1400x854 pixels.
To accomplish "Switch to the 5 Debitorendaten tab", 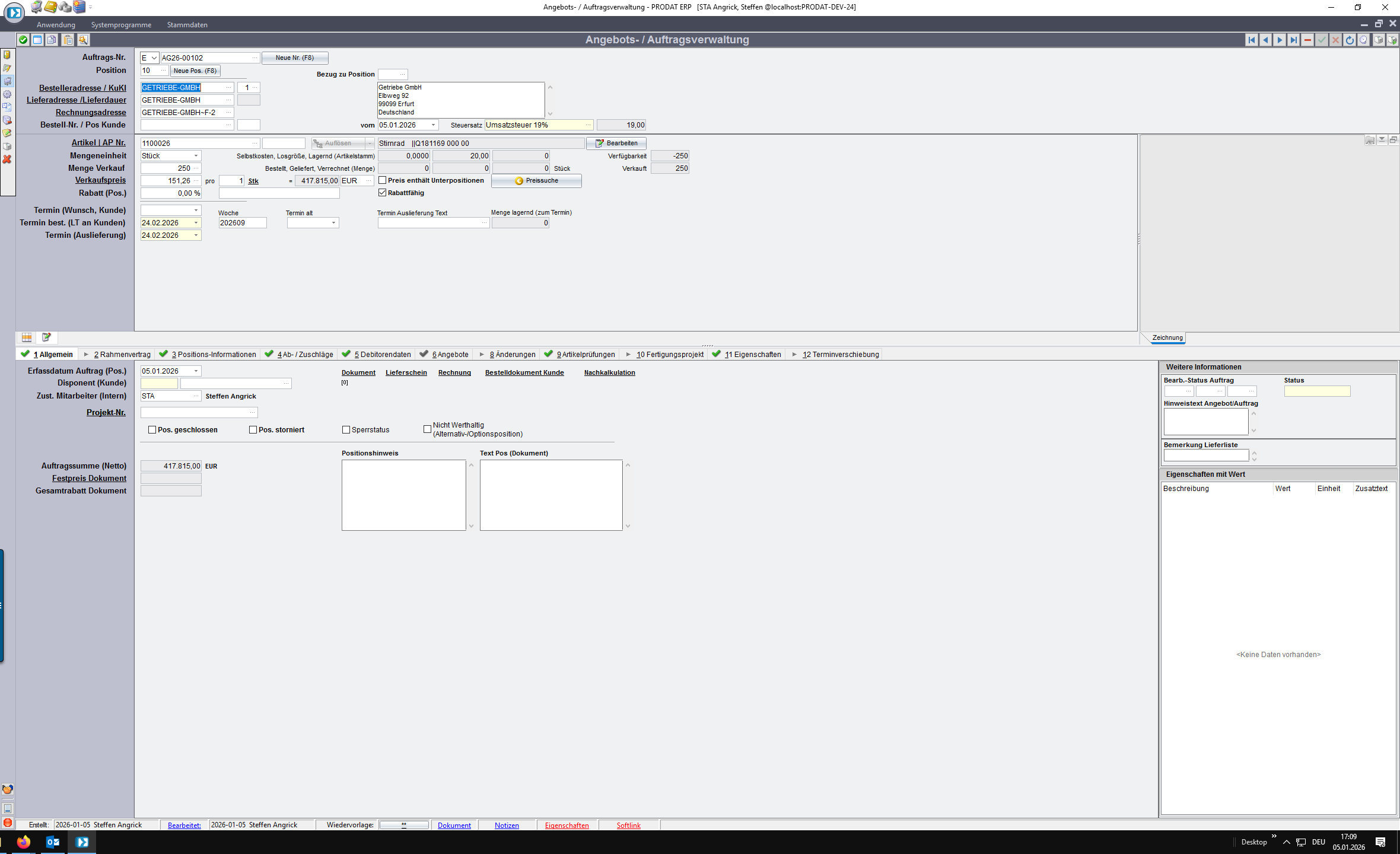I will click(381, 355).
